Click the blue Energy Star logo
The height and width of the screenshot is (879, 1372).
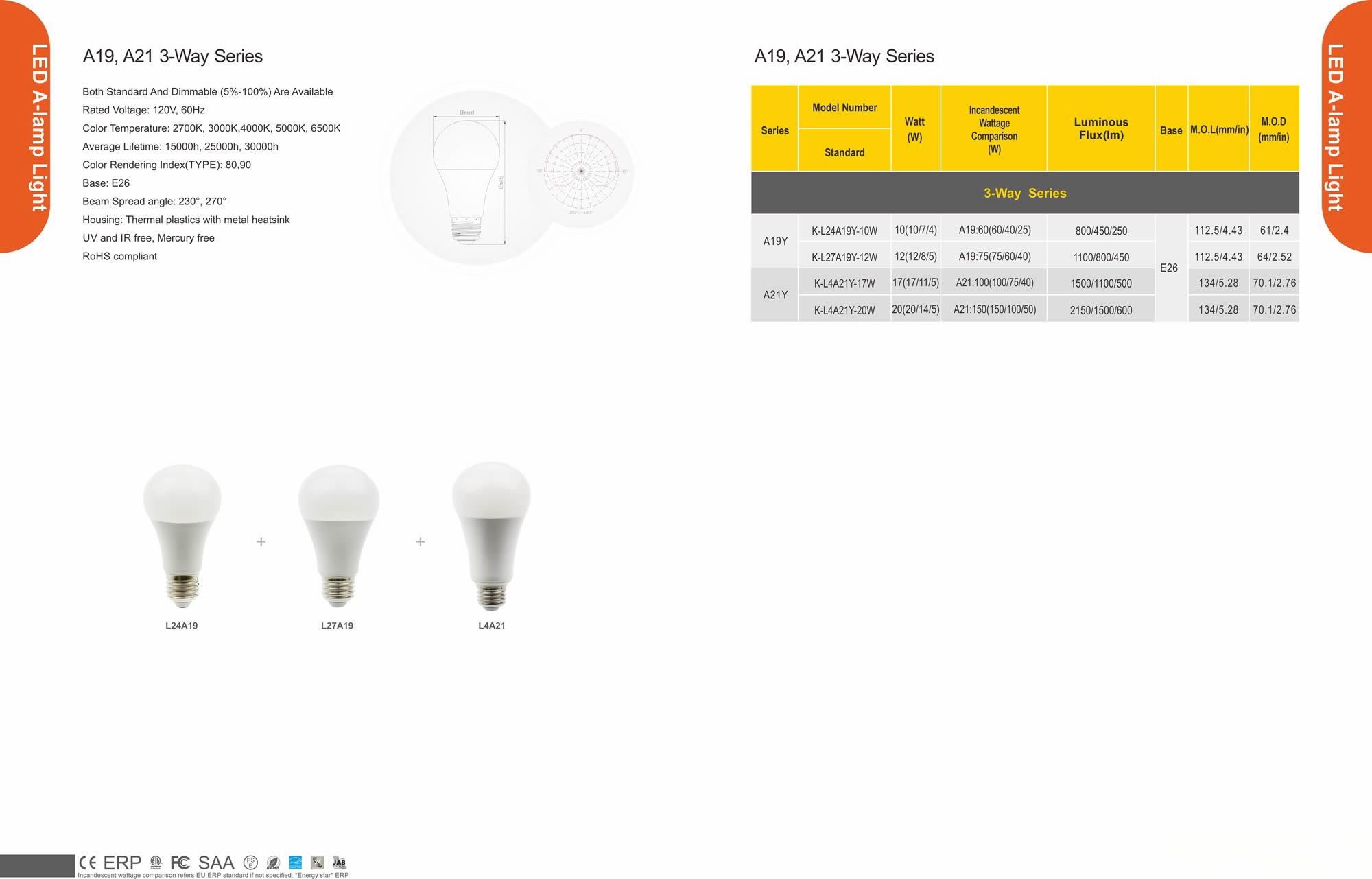pos(296,863)
